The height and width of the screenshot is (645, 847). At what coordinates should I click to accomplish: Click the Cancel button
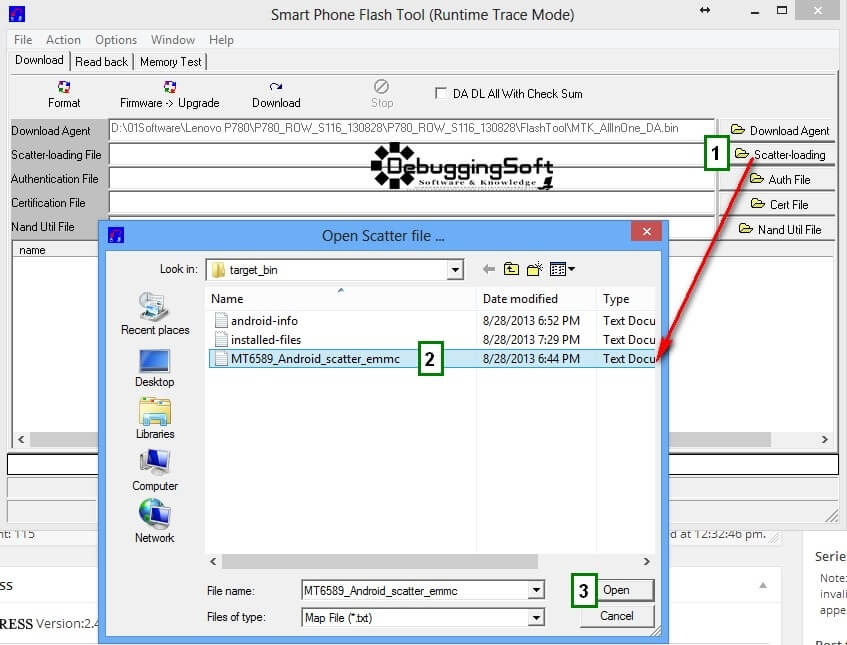(x=616, y=616)
